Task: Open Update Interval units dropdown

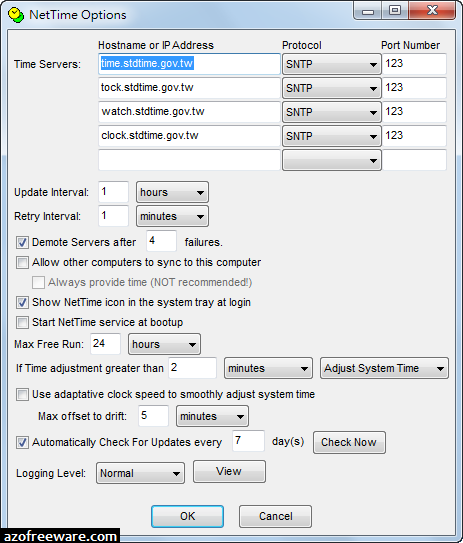Action: [172, 192]
